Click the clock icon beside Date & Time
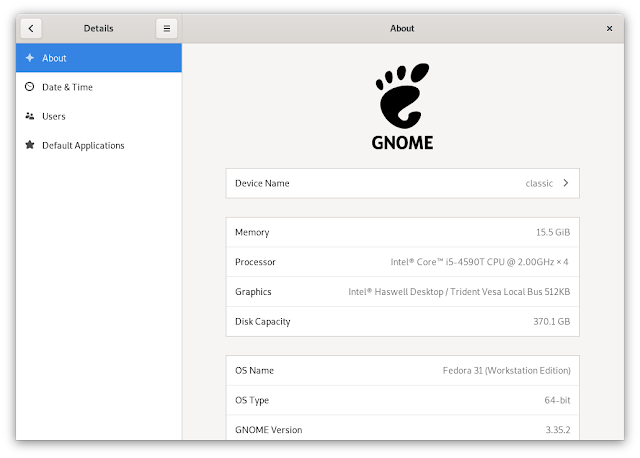640x458 pixels. (x=30, y=87)
